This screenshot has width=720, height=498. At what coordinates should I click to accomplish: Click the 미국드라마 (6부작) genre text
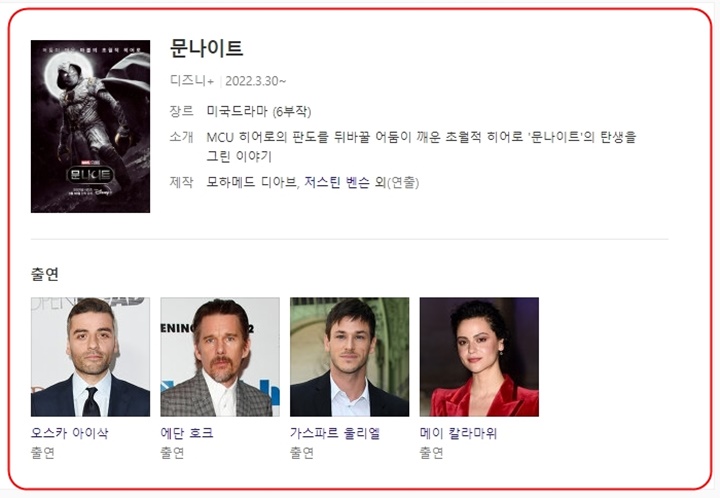tap(259, 112)
